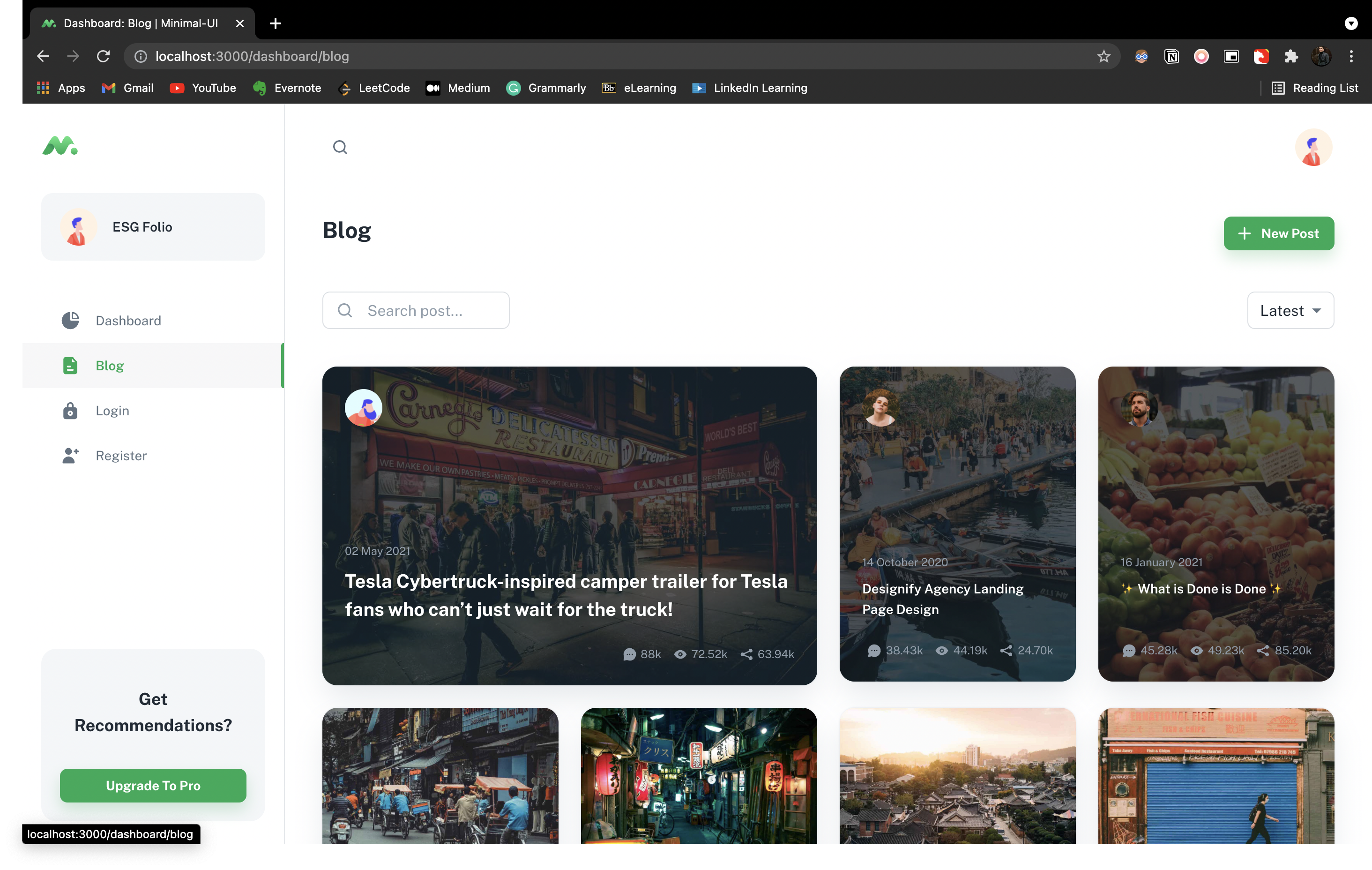The width and height of the screenshot is (1372, 870).
Task: Open Chrome three-dot menu
Action: tap(1351, 56)
